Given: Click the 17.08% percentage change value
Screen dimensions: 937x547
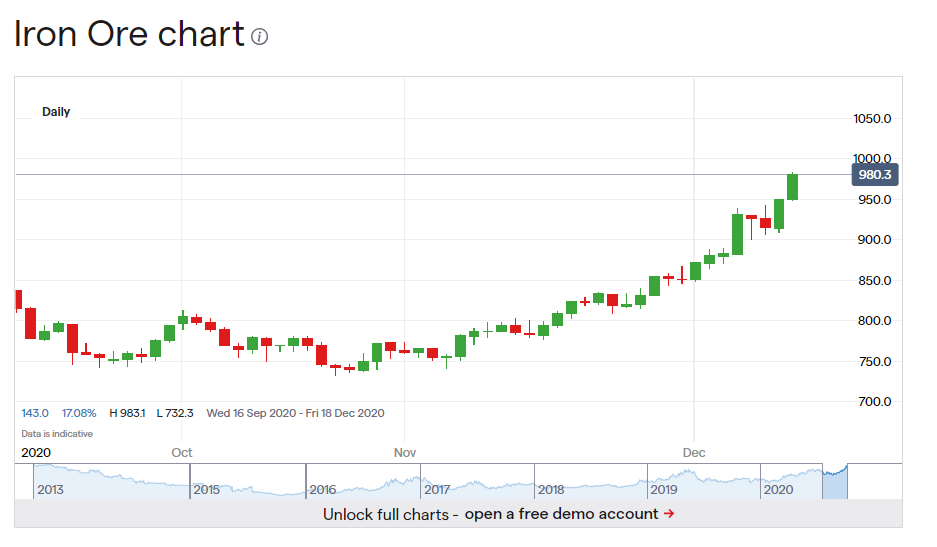Looking at the screenshot, I should 79,413.
